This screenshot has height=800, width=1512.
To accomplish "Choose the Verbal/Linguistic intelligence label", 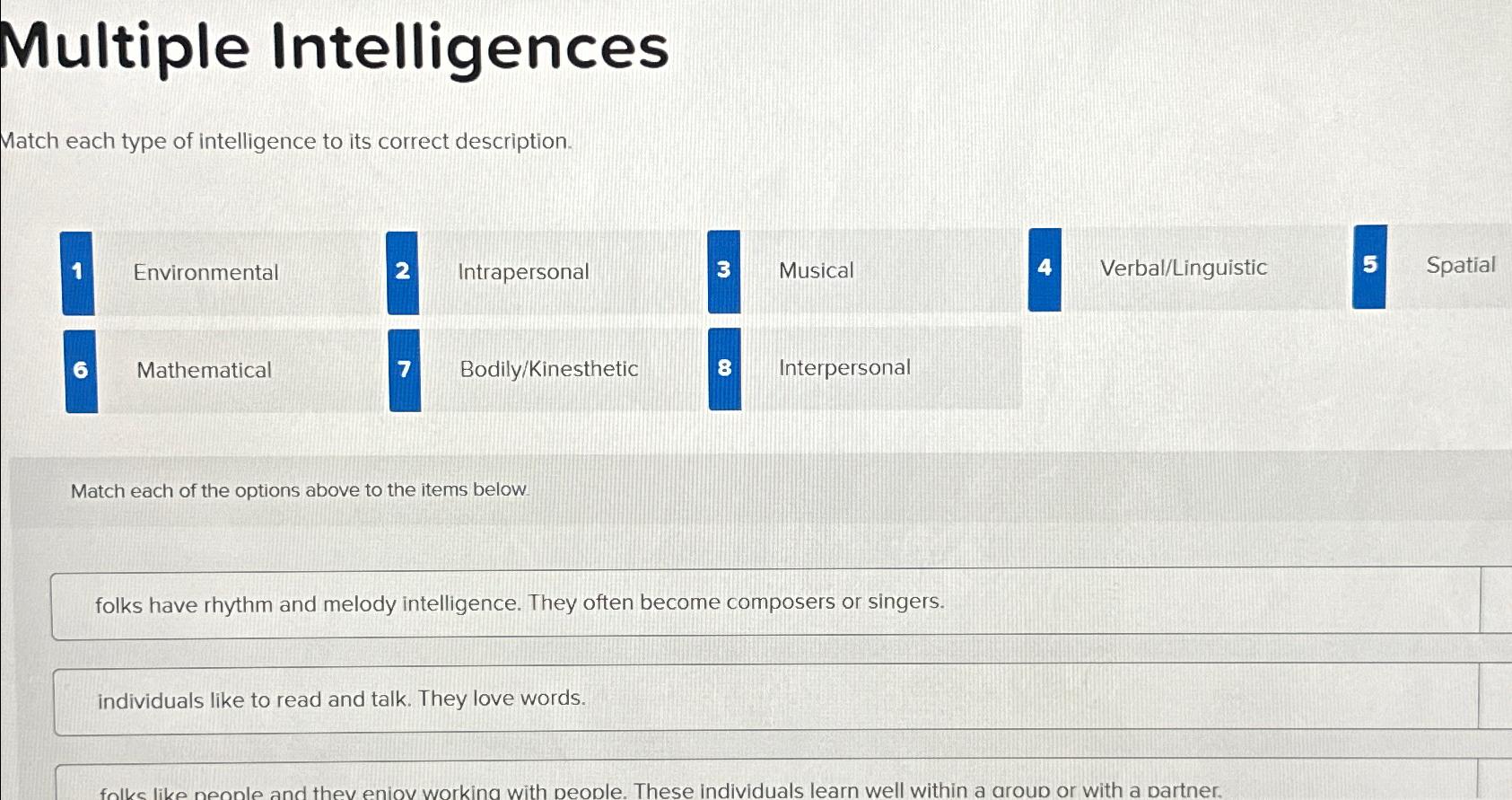I will click(x=1184, y=267).
